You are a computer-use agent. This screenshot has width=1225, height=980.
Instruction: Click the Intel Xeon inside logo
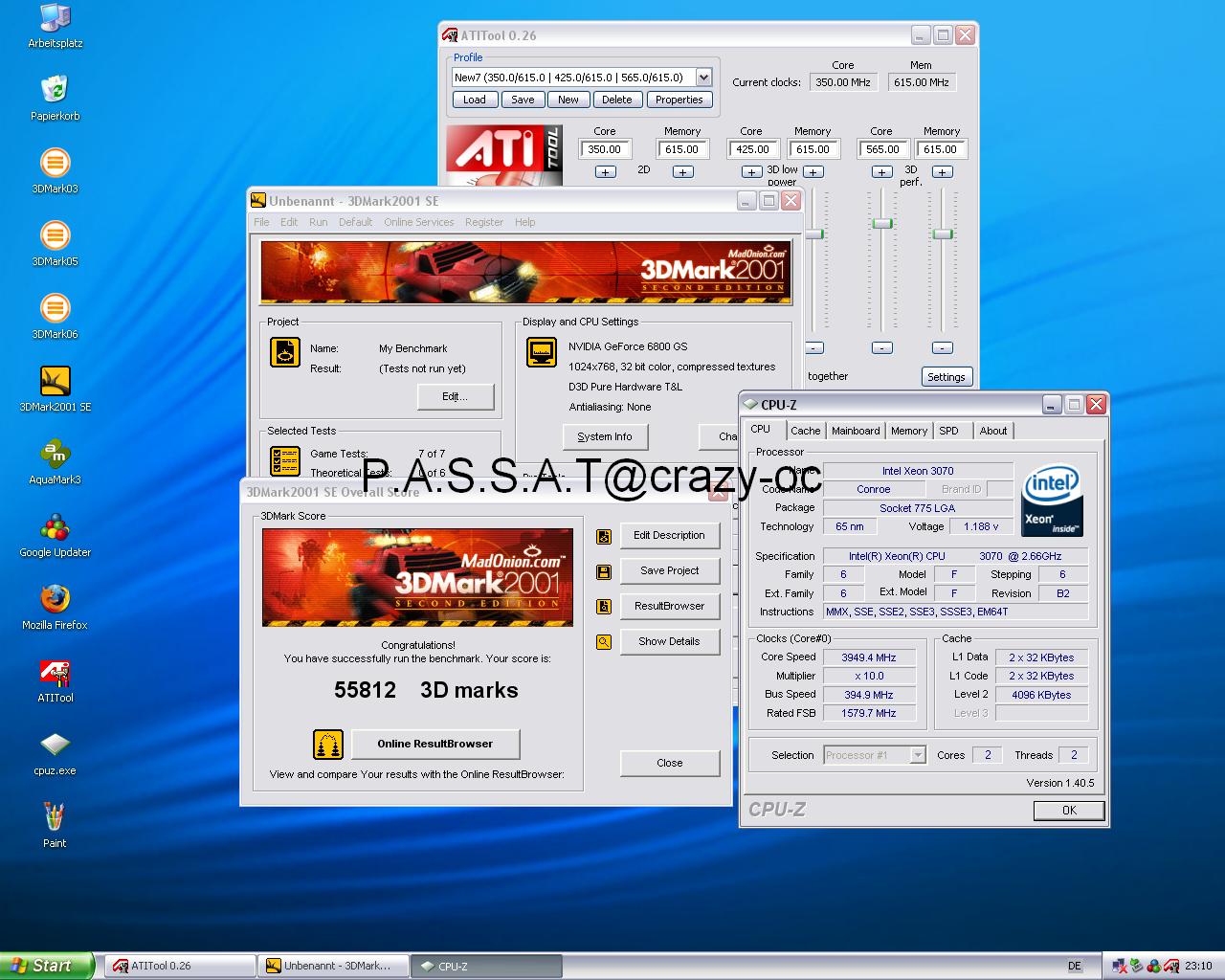[1052, 501]
